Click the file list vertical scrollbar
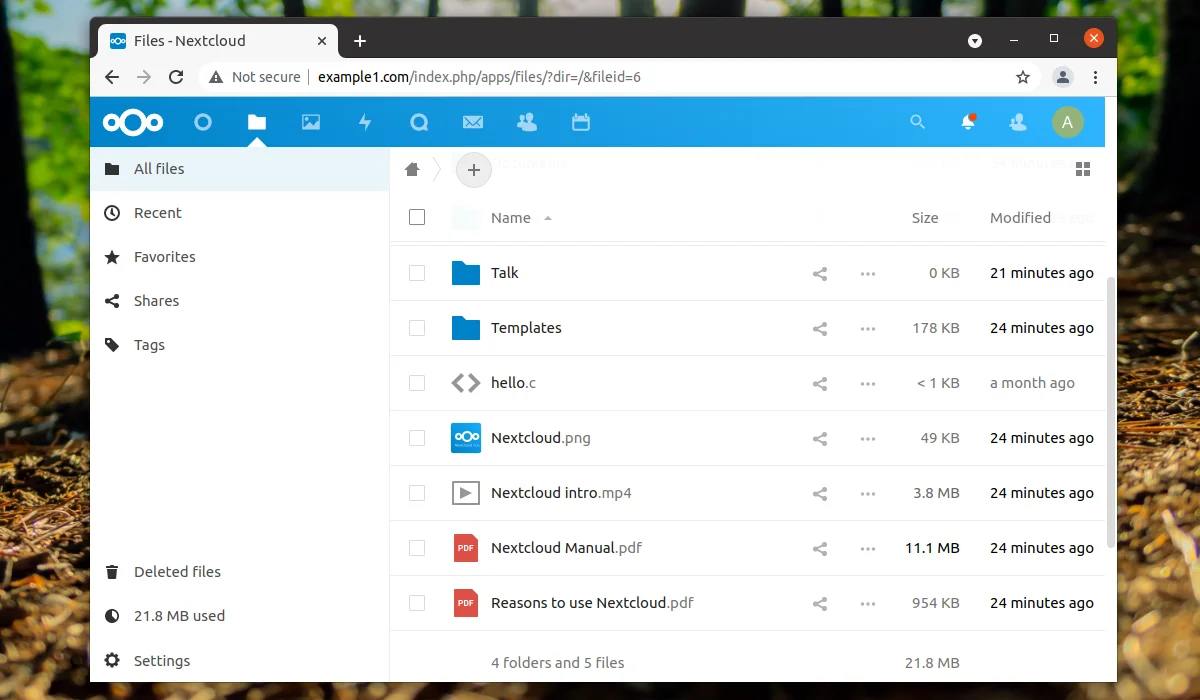 click(x=1110, y=412)
